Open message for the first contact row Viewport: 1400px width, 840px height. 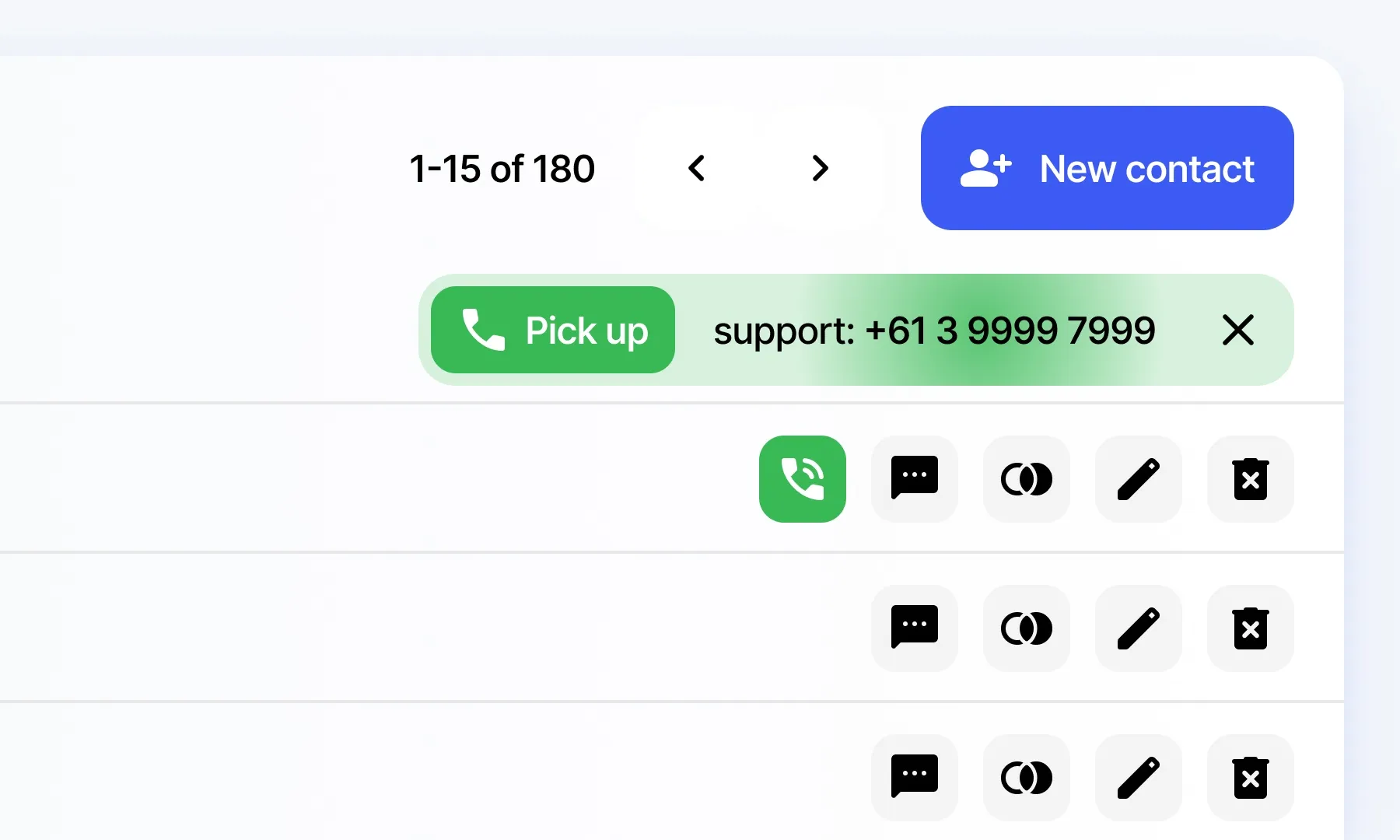(x=915, y=479)
